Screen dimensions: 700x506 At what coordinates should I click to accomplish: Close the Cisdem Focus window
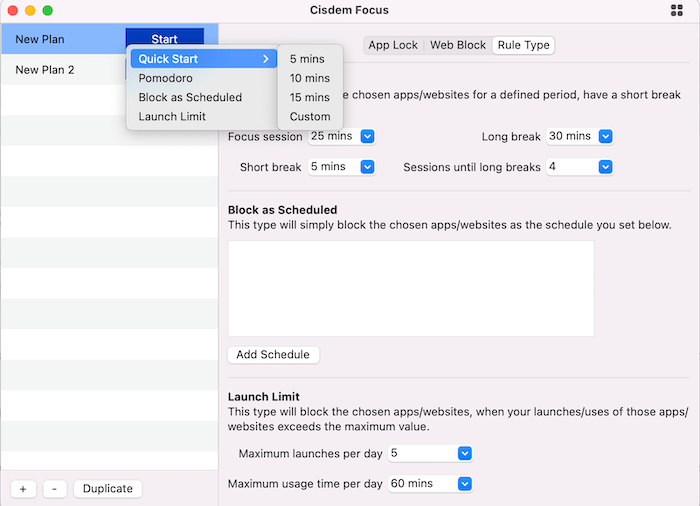[12, 10]
